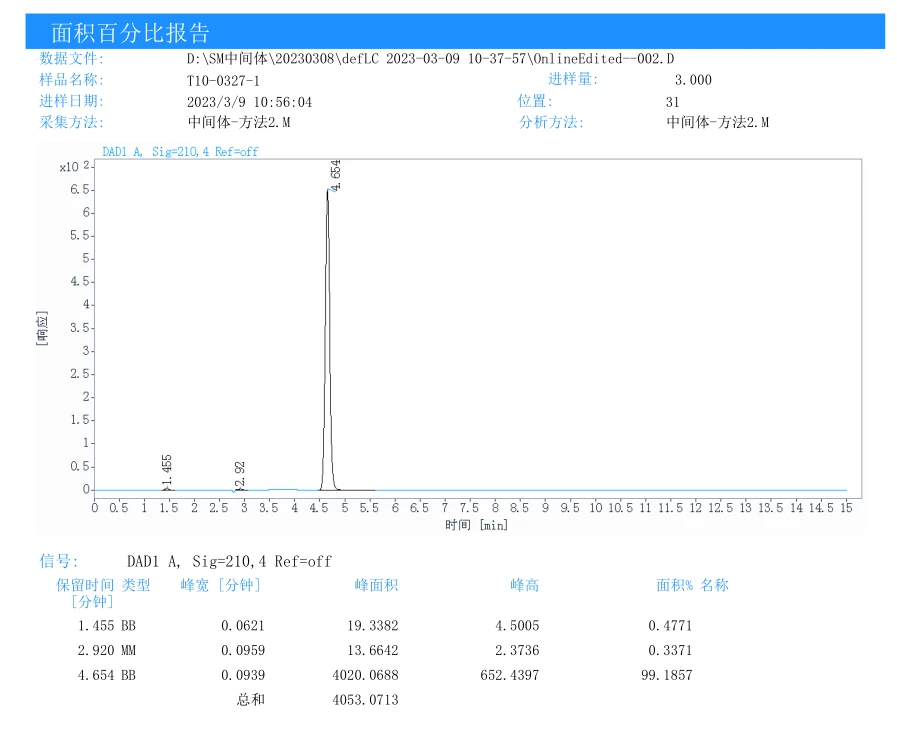Click the 进样日期 label

point(72,101)
